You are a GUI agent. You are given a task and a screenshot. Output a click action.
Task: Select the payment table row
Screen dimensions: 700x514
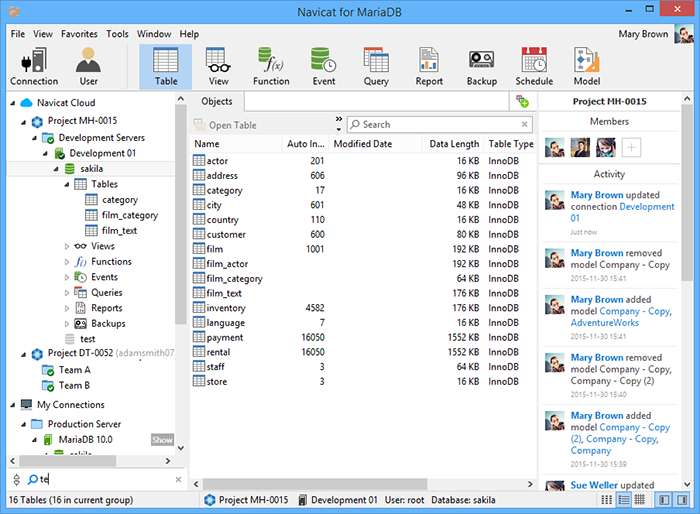coord(362,338)
